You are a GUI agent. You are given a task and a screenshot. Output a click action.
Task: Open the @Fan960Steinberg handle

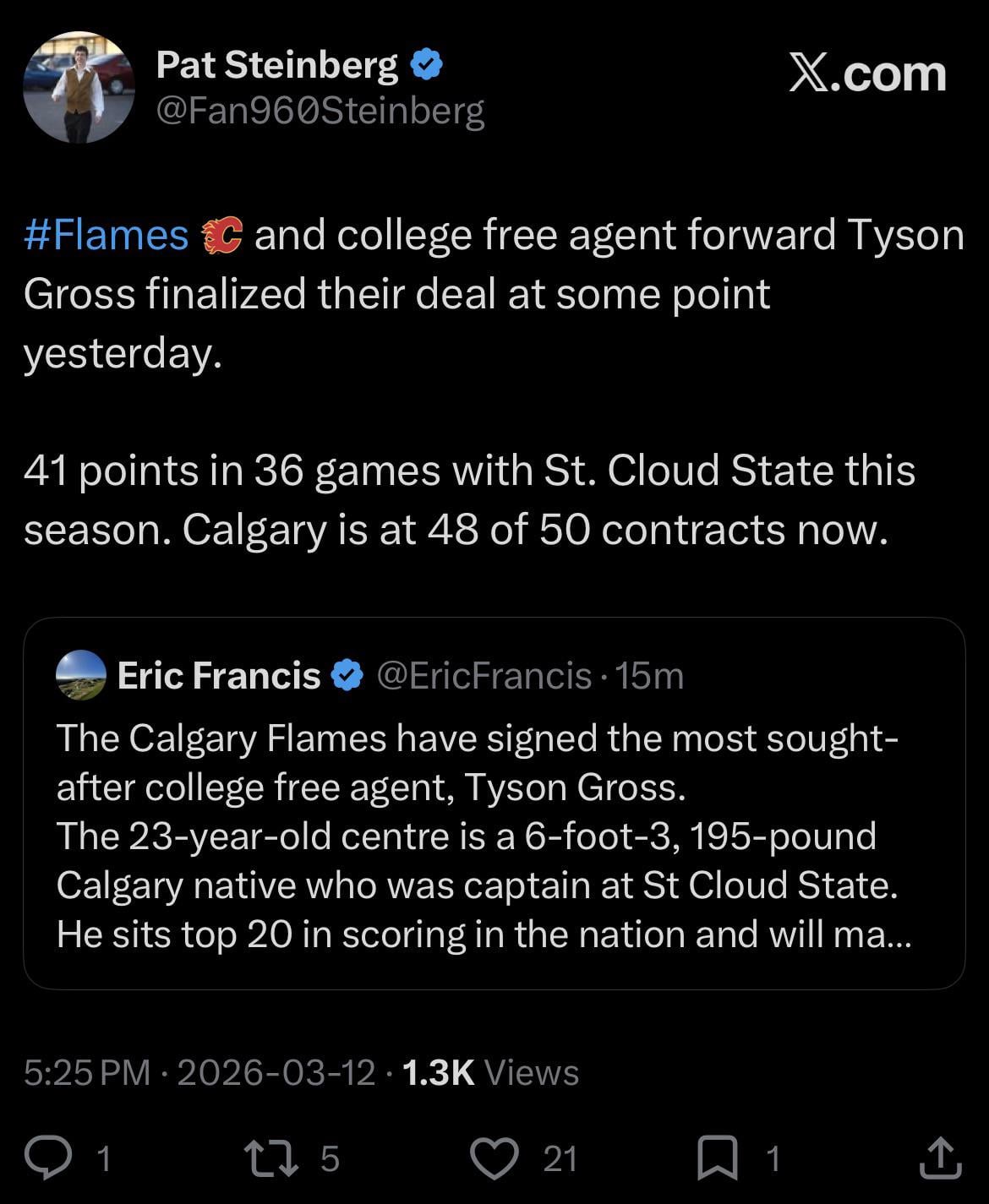click(320, 111)
